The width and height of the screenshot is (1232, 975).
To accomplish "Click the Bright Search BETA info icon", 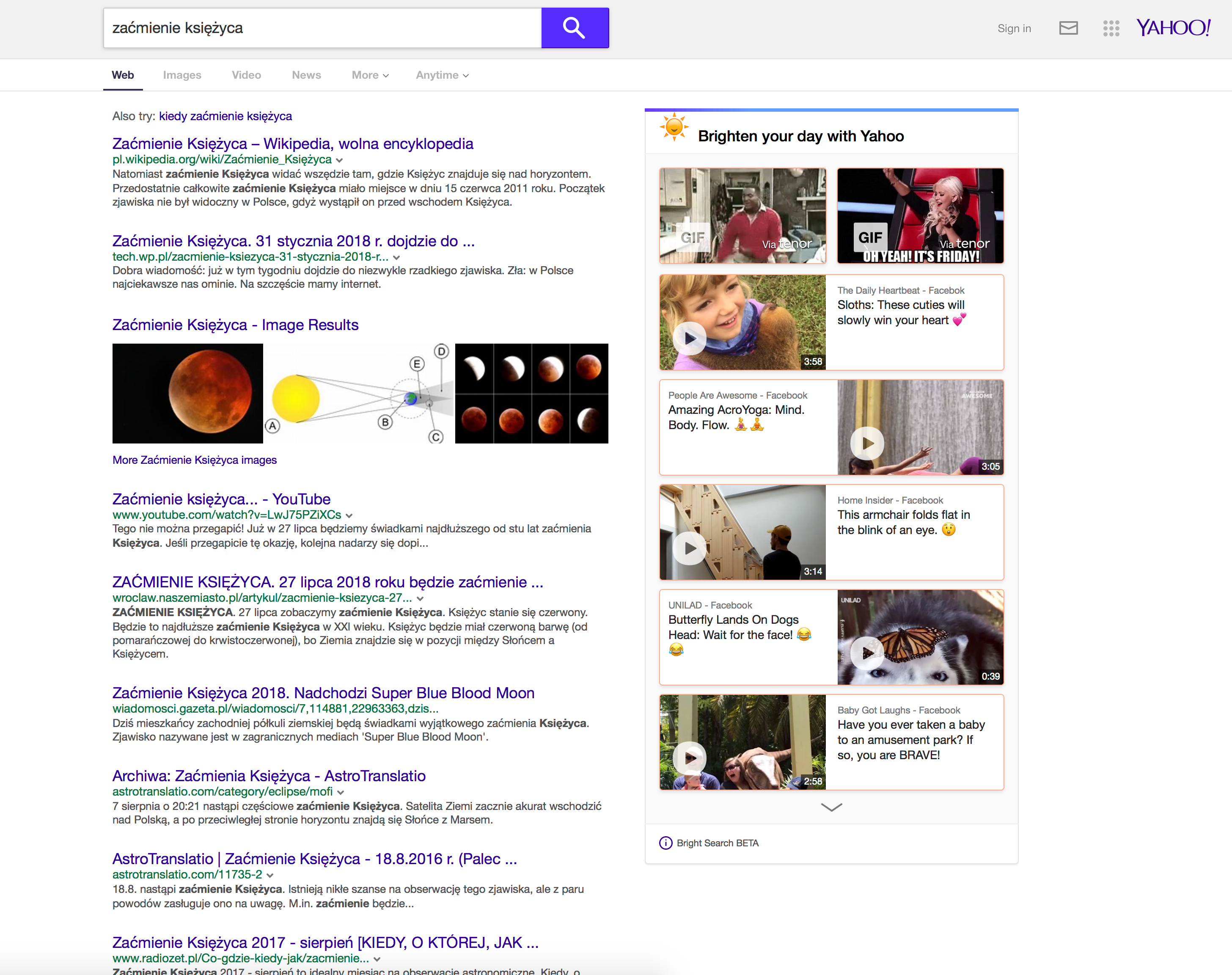I will pos(665,843).
